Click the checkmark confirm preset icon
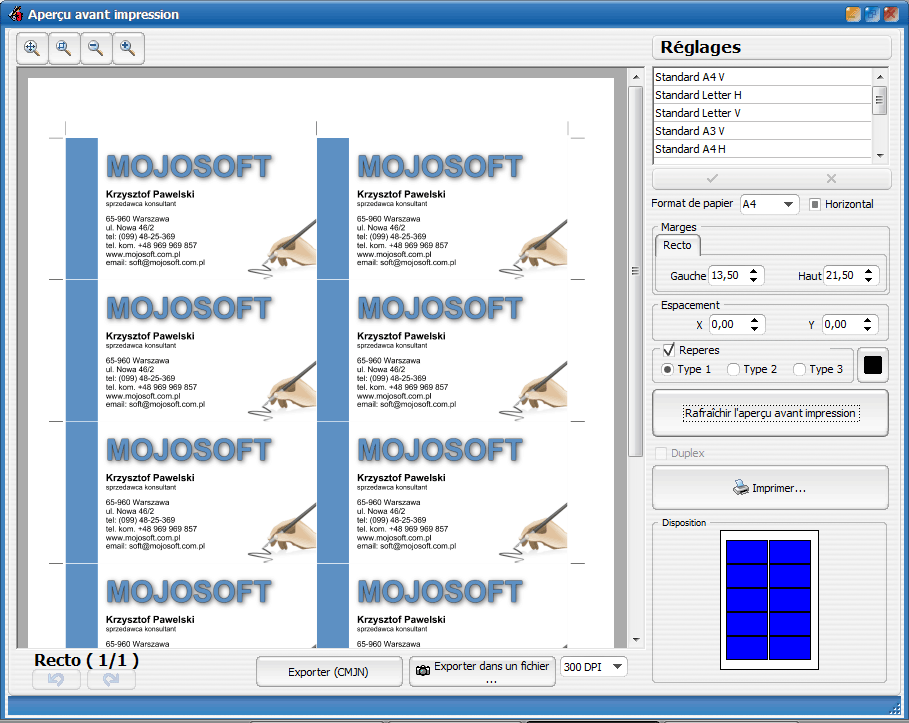The width and height of the screenshot is (909, 723). pos(712,179)
